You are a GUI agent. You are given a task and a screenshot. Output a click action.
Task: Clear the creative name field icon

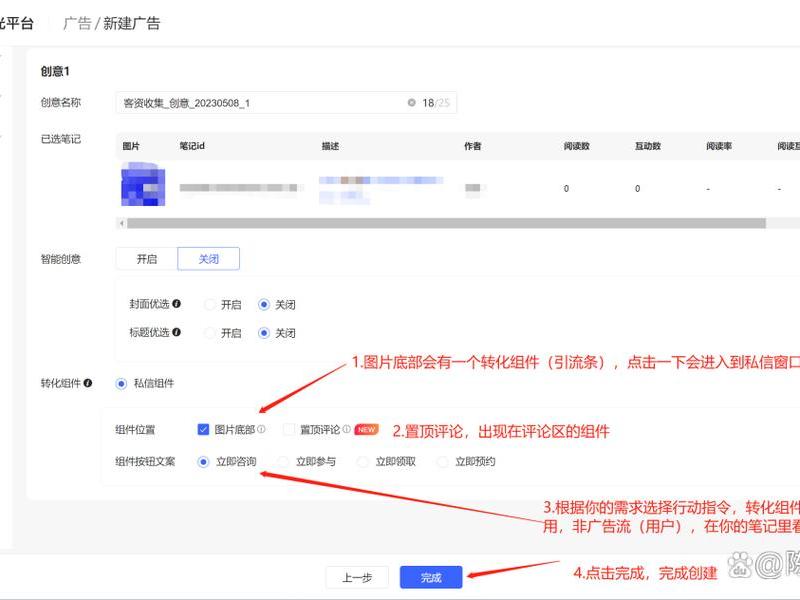coord(411,103)
